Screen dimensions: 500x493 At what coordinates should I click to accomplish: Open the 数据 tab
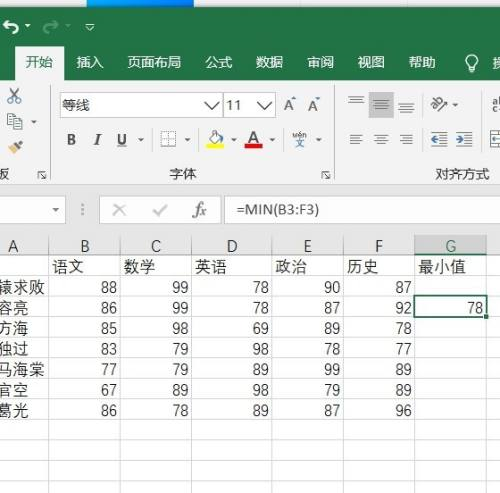(269, 63)
